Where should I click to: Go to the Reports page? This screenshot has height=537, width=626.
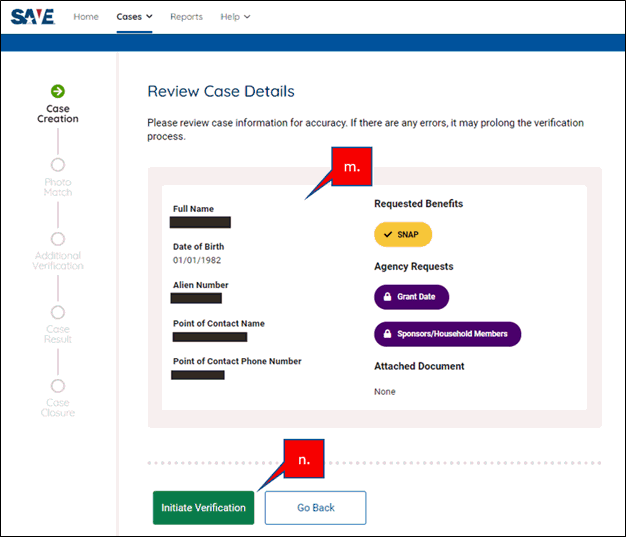pos(186,17)
